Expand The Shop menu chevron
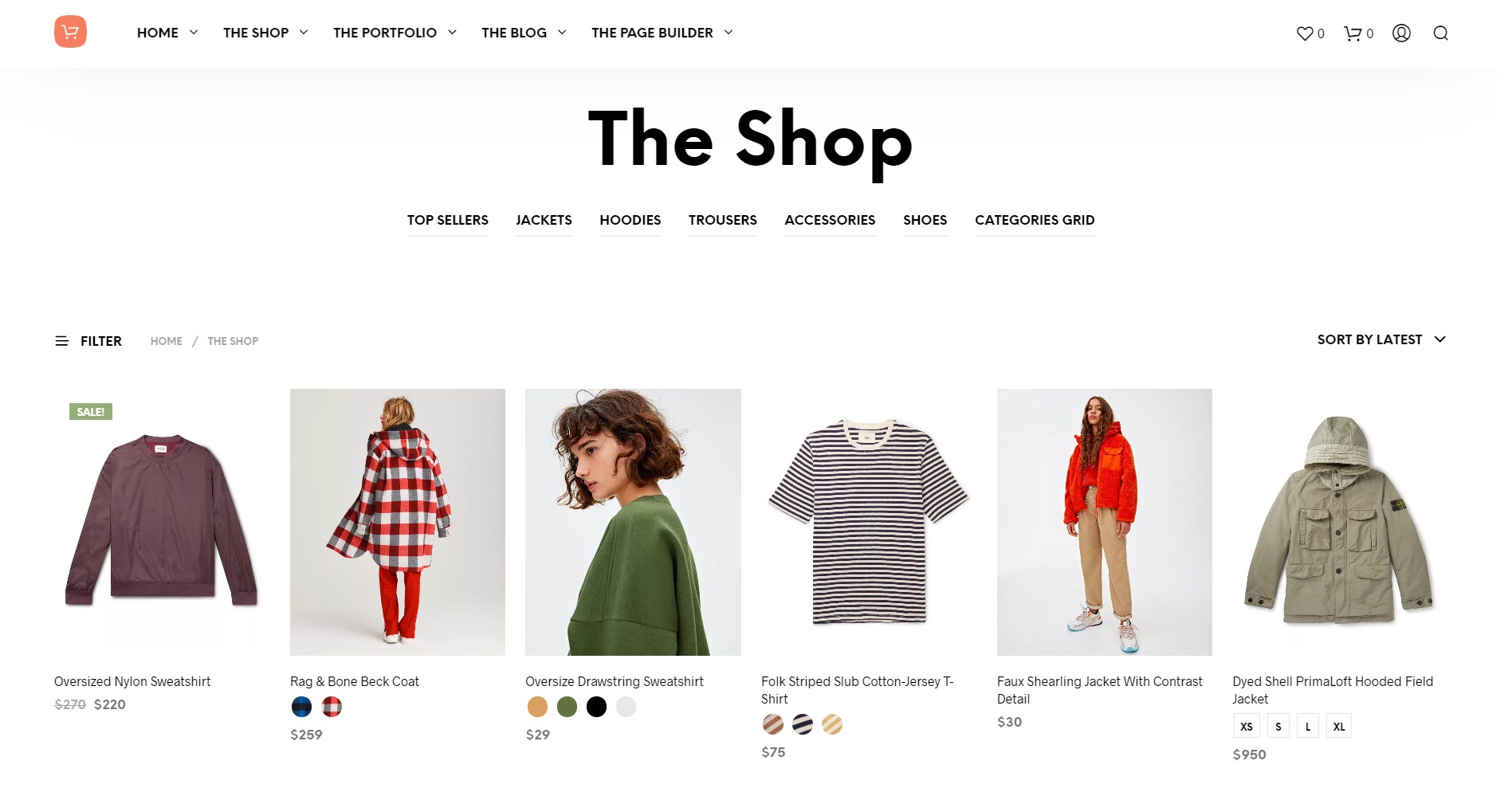The height and width of the screenshot is (792, 1512). coord(304,32)
